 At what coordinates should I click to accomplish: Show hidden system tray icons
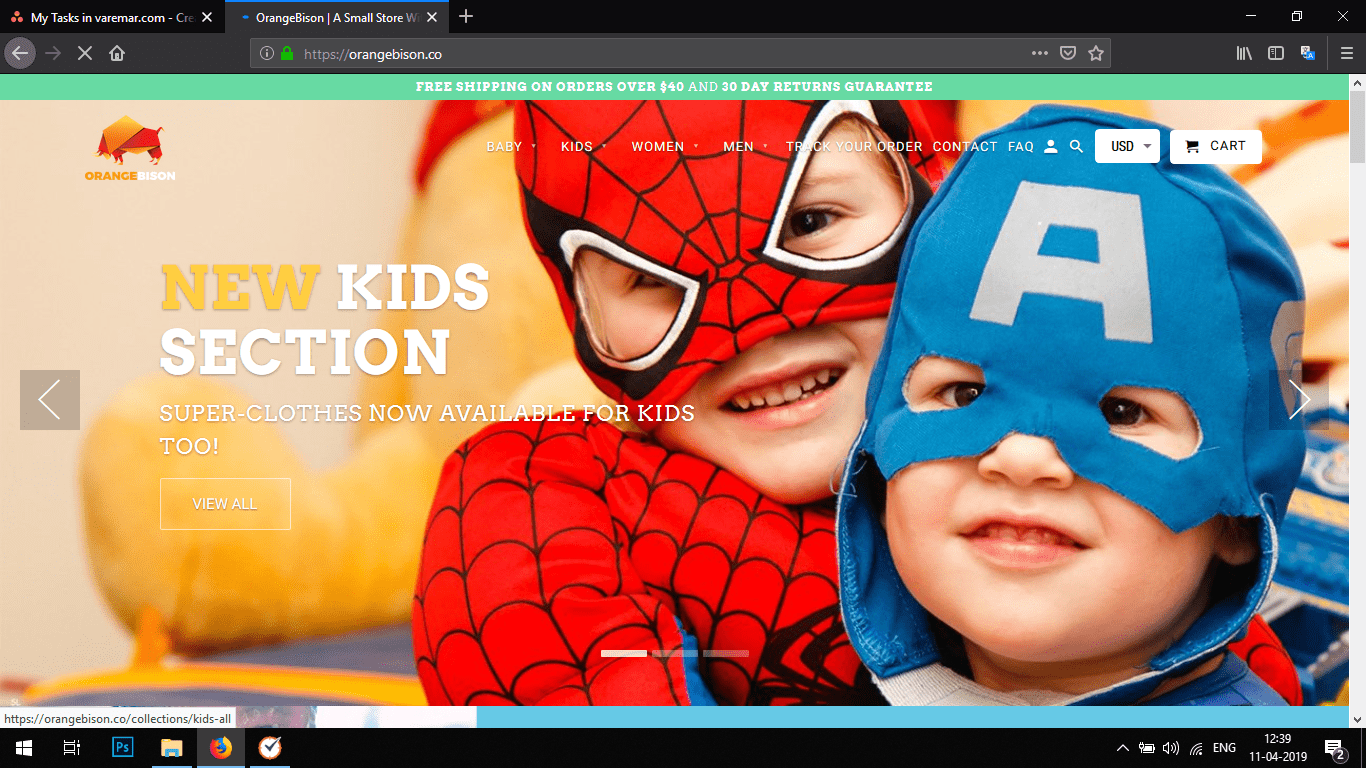click(x=1123, y=748)
